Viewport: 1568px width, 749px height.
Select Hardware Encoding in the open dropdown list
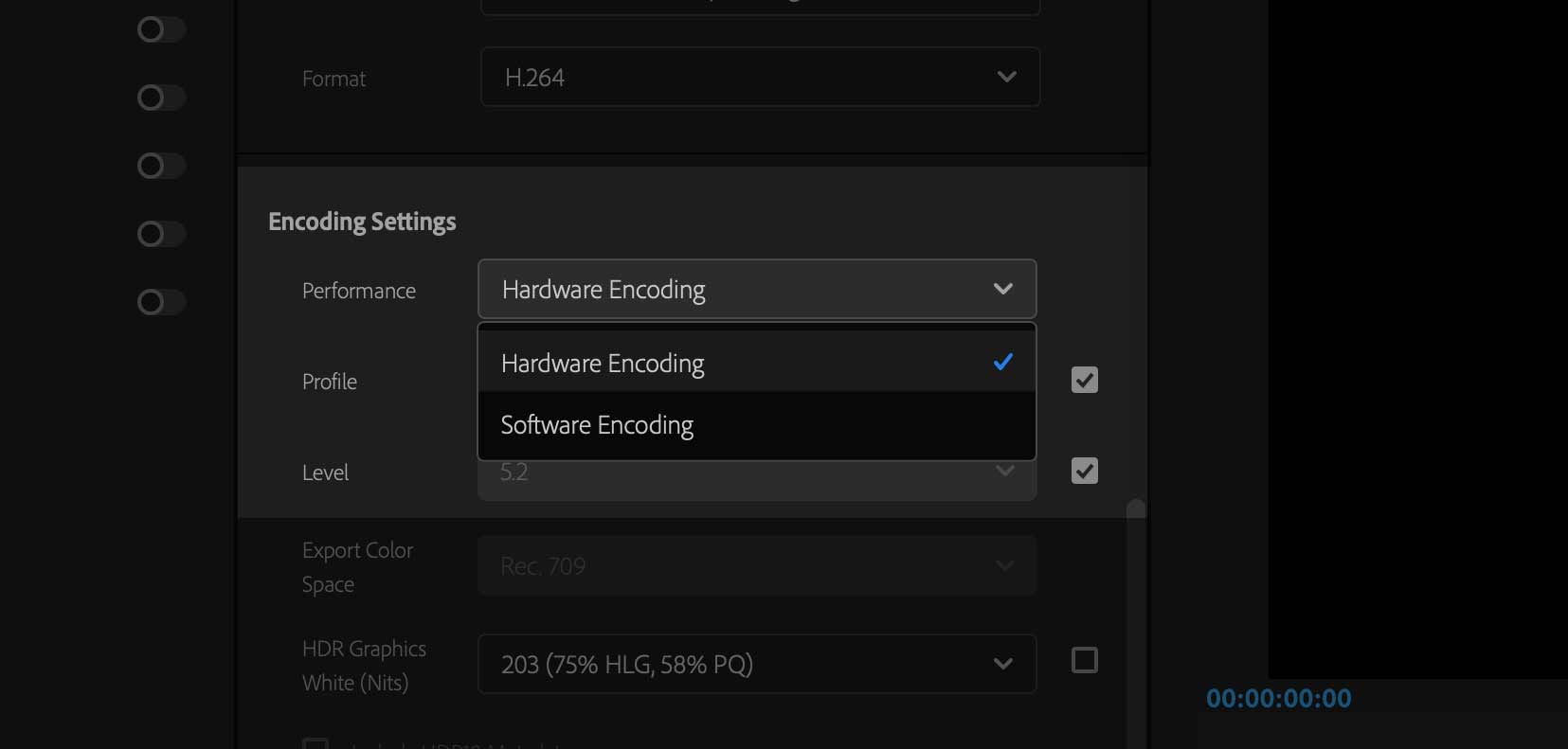pyautogui.click(x=603, y=363)
